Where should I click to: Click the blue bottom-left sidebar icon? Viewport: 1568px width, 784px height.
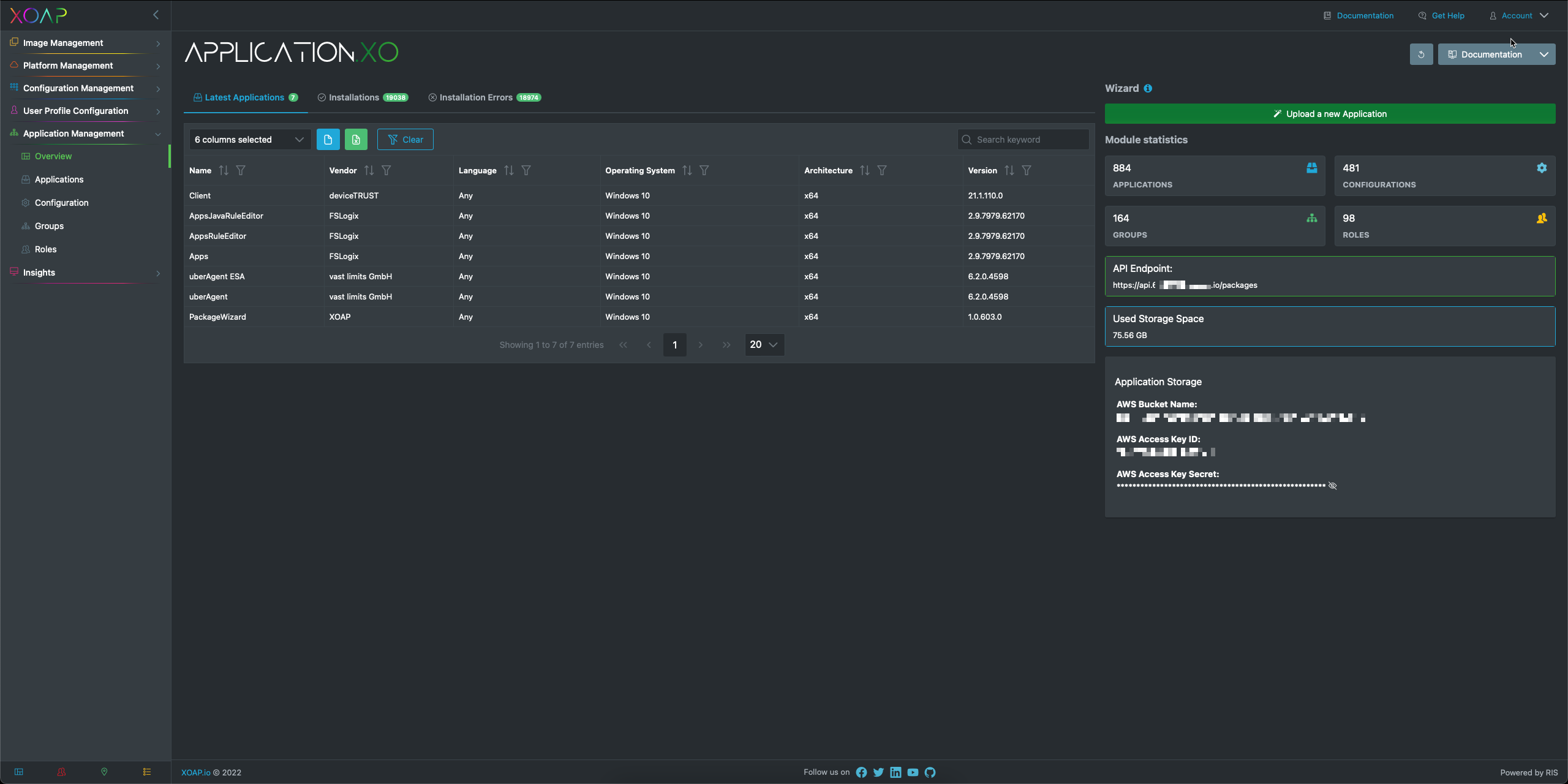19,772
